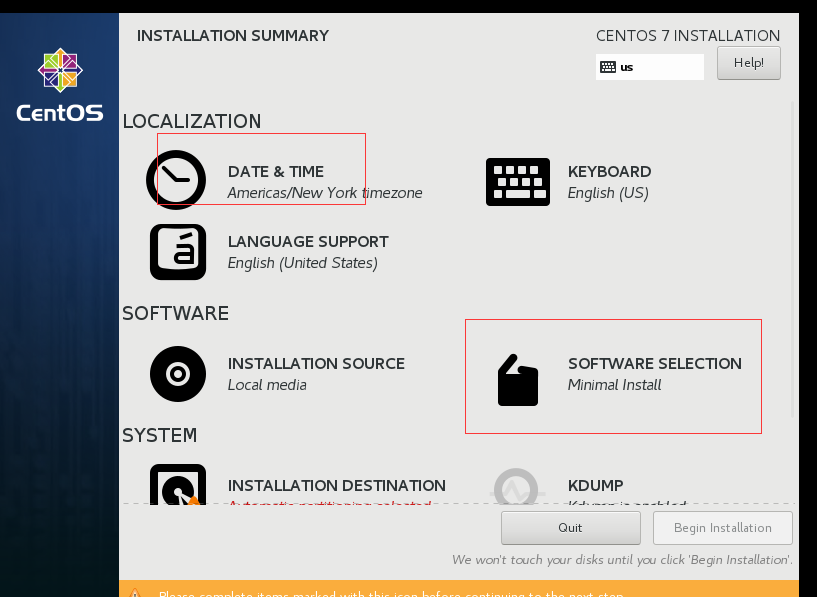Screen dimensions: 817x597
Task: Click the Keyboard layout icon
Action: (518, 182)
